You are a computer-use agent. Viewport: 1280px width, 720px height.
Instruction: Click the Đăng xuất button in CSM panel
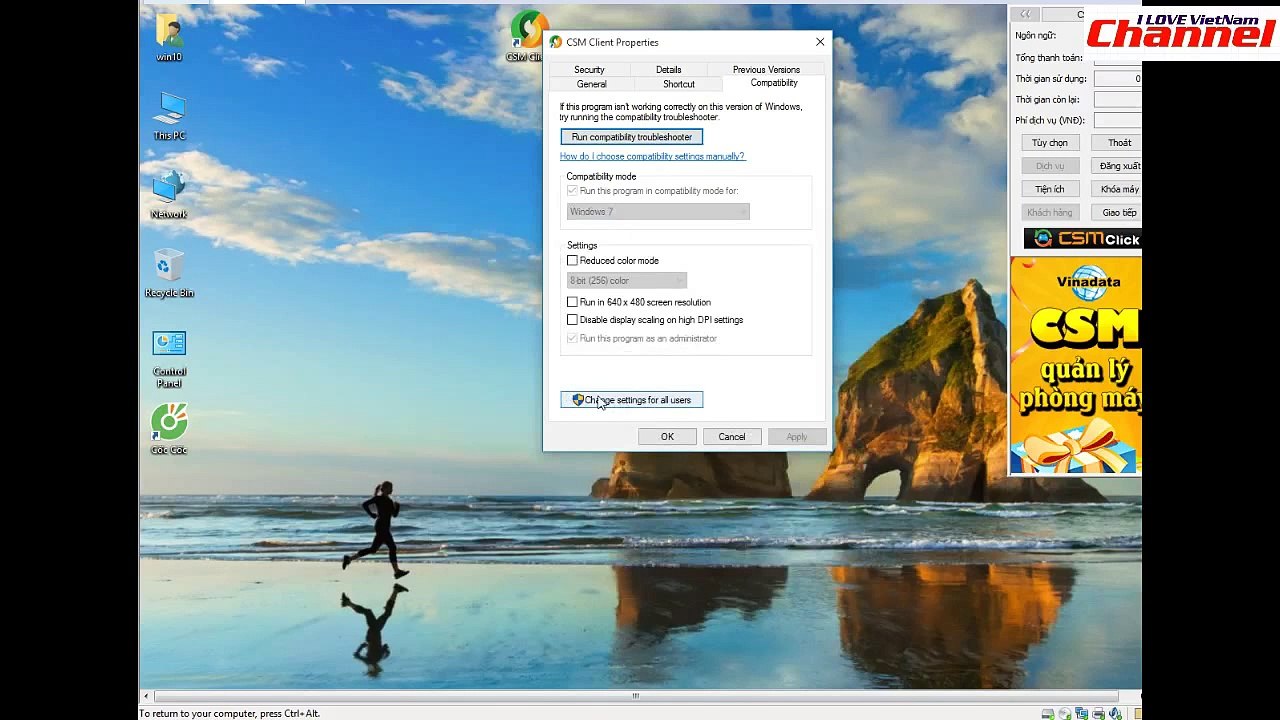(1116, 166)
